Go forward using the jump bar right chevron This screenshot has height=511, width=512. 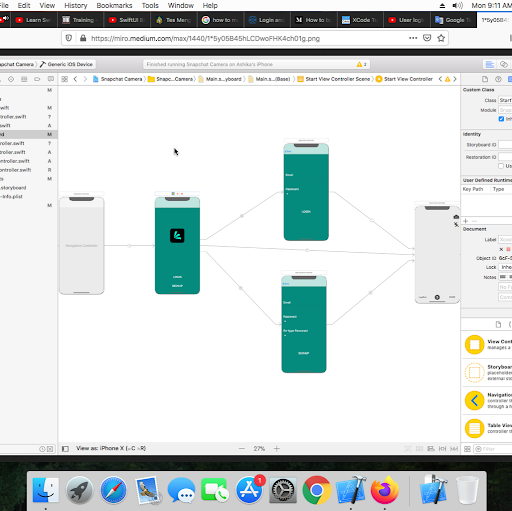pos(85,79)
